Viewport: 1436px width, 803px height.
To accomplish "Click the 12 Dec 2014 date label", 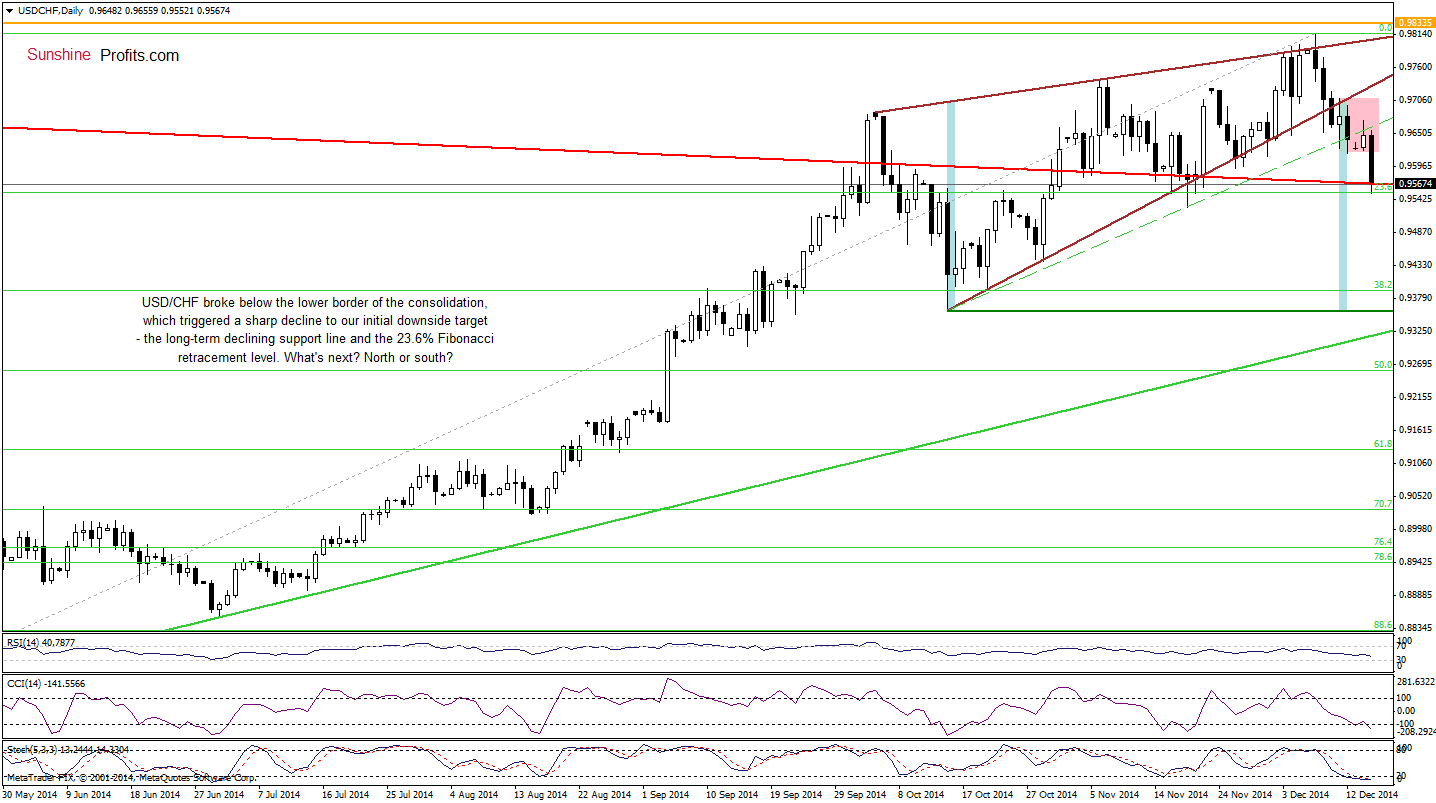I will 1370,795.
